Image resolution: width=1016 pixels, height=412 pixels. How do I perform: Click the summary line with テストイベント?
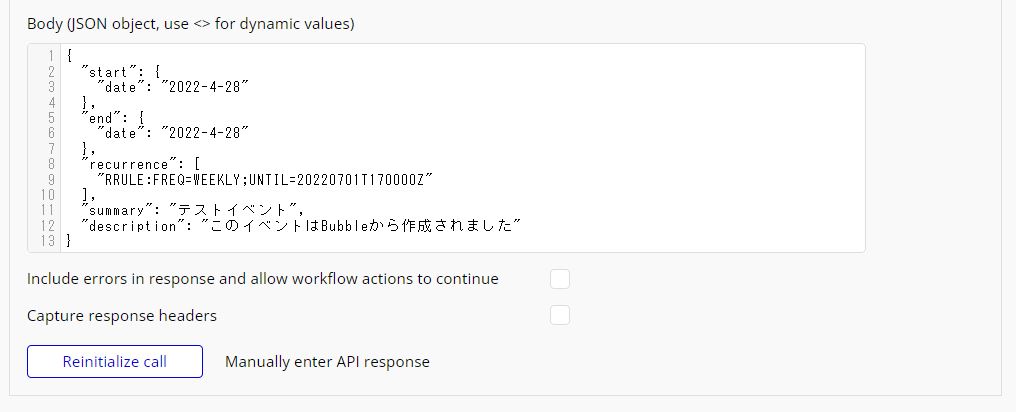point(191,210)
